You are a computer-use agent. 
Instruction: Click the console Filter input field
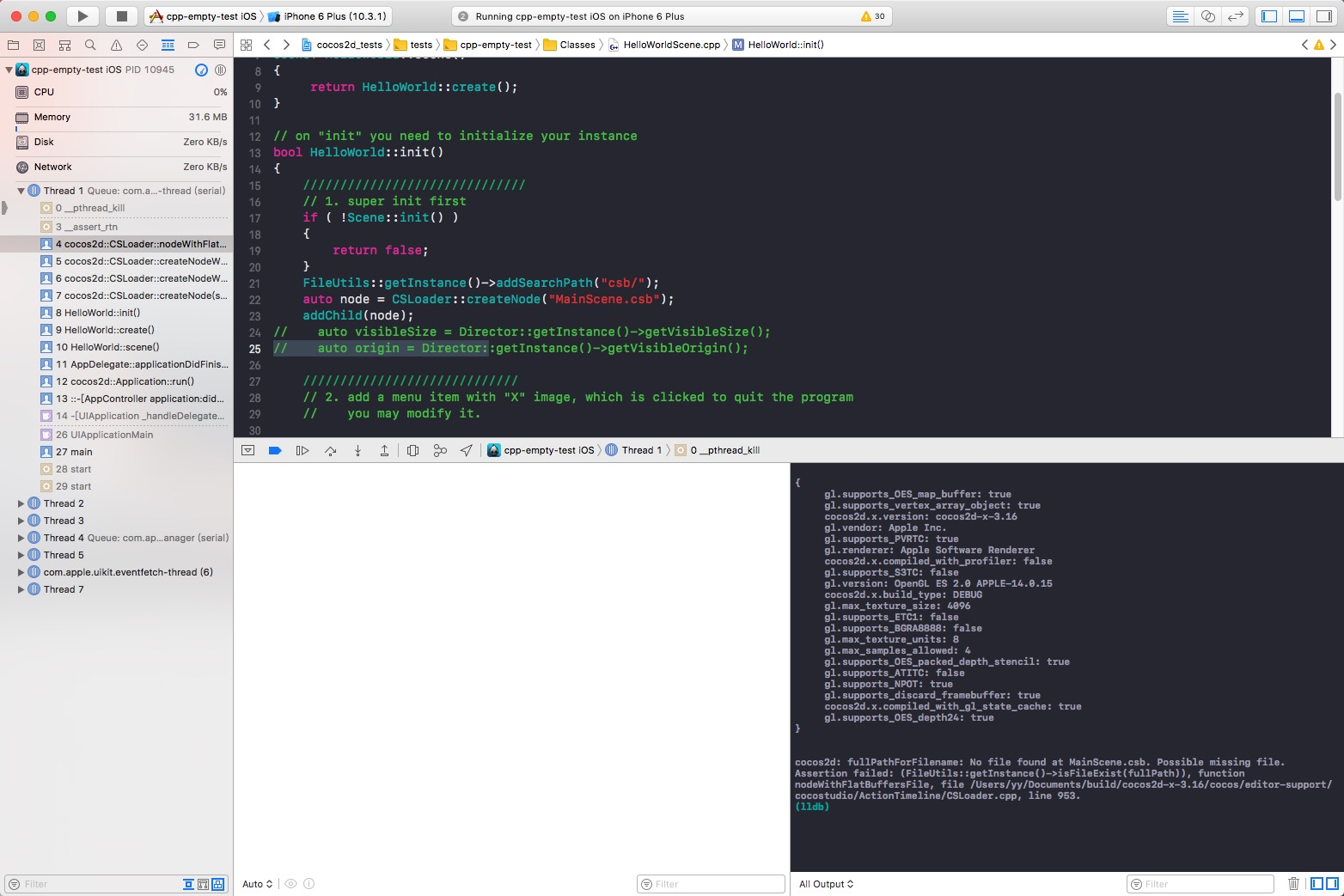click(1201, 884)
